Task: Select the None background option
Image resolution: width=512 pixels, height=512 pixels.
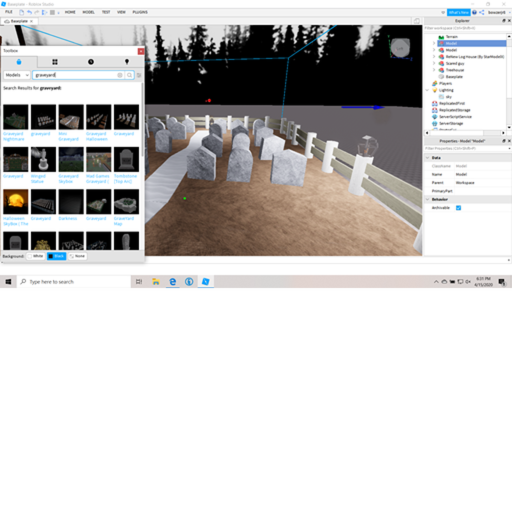Action: coord(77,256)
